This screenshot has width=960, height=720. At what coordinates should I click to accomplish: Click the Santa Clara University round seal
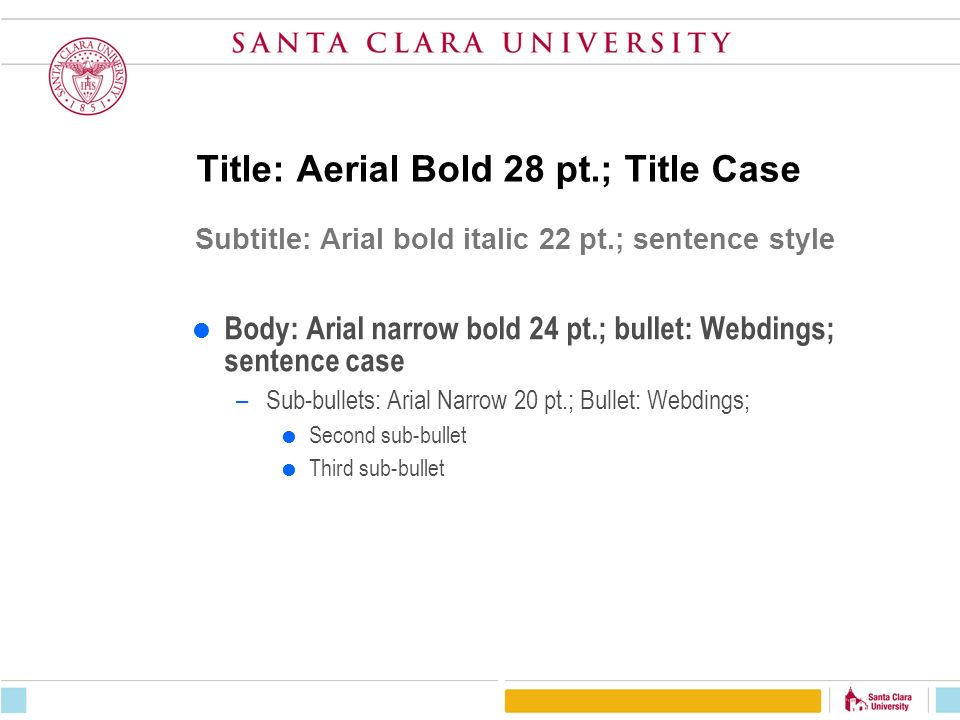pyautogui.click(x=88, y=76)
